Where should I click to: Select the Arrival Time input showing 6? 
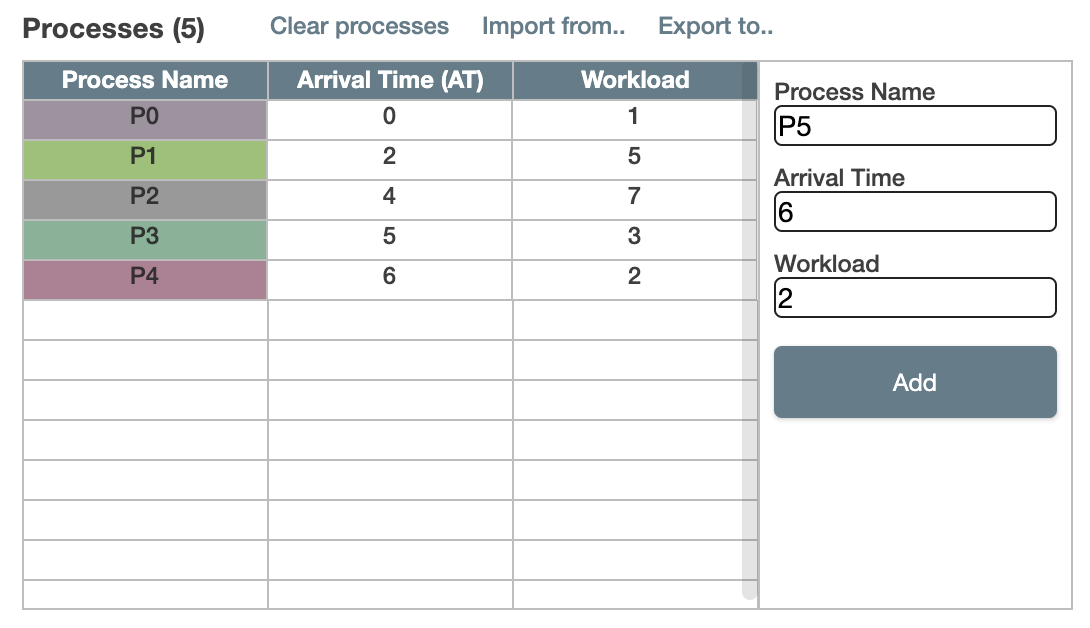tap(914, 211)
